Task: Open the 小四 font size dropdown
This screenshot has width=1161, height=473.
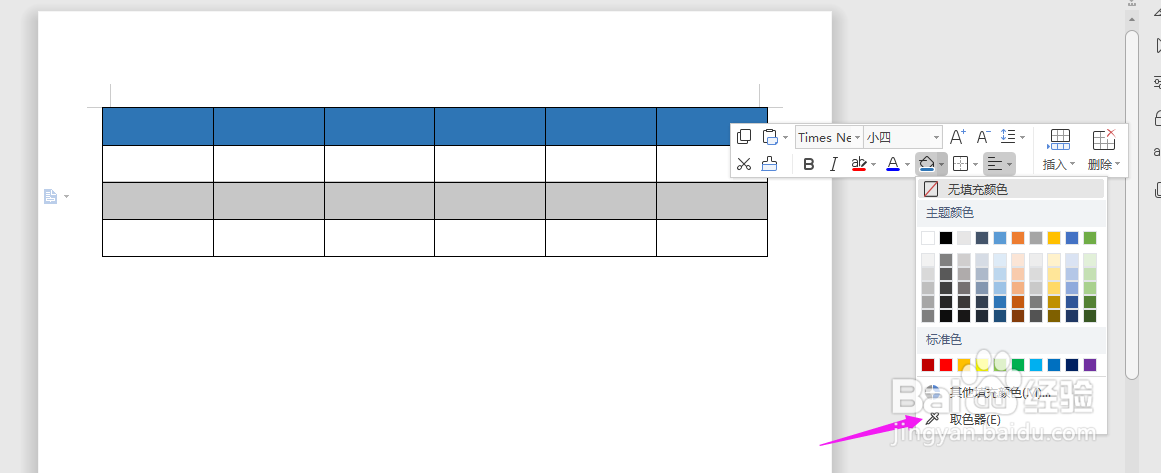Action: pyautogui.click(x=903, y=137)
